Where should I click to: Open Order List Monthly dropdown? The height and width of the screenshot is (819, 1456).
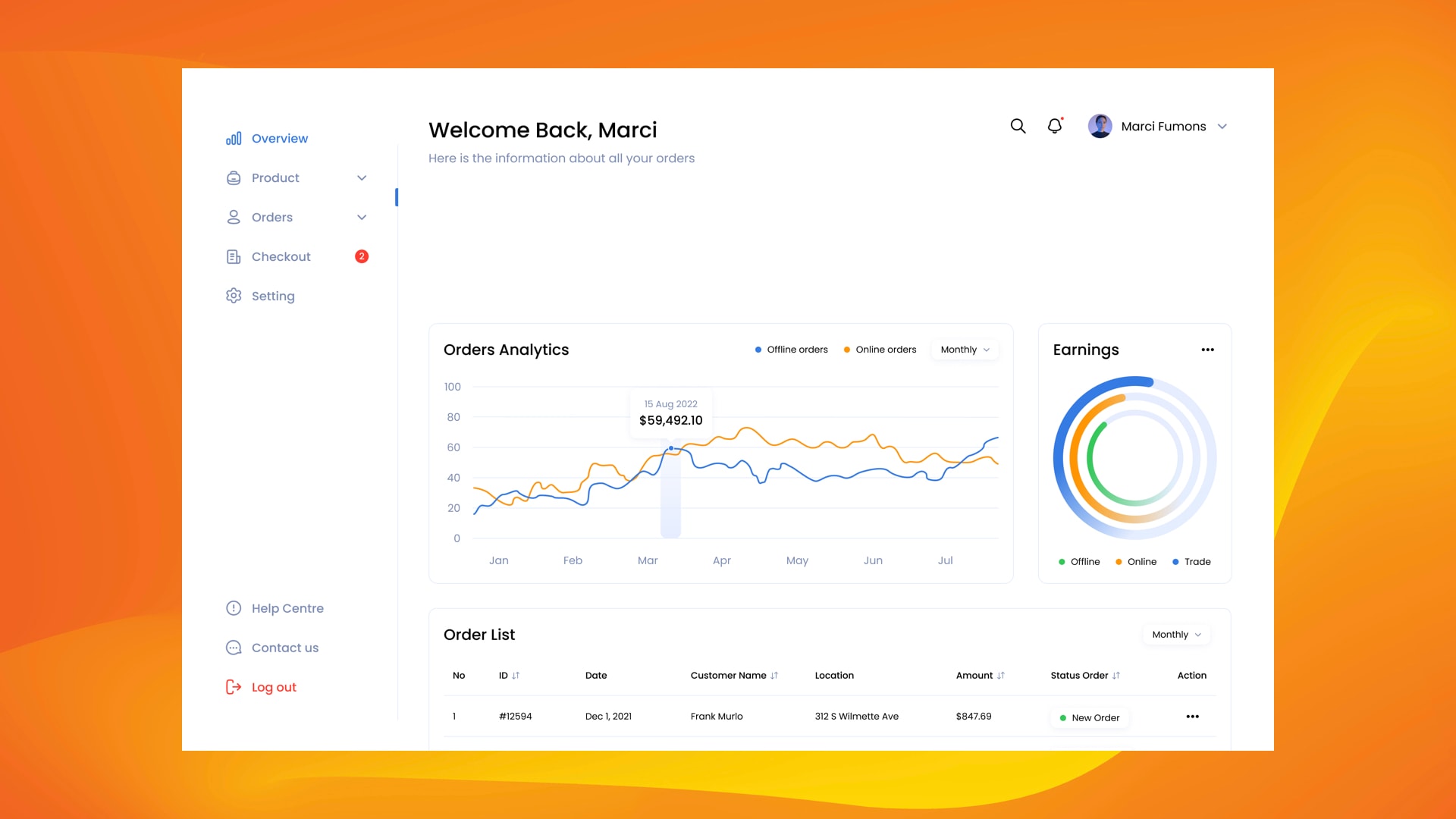coord(1176,635)
